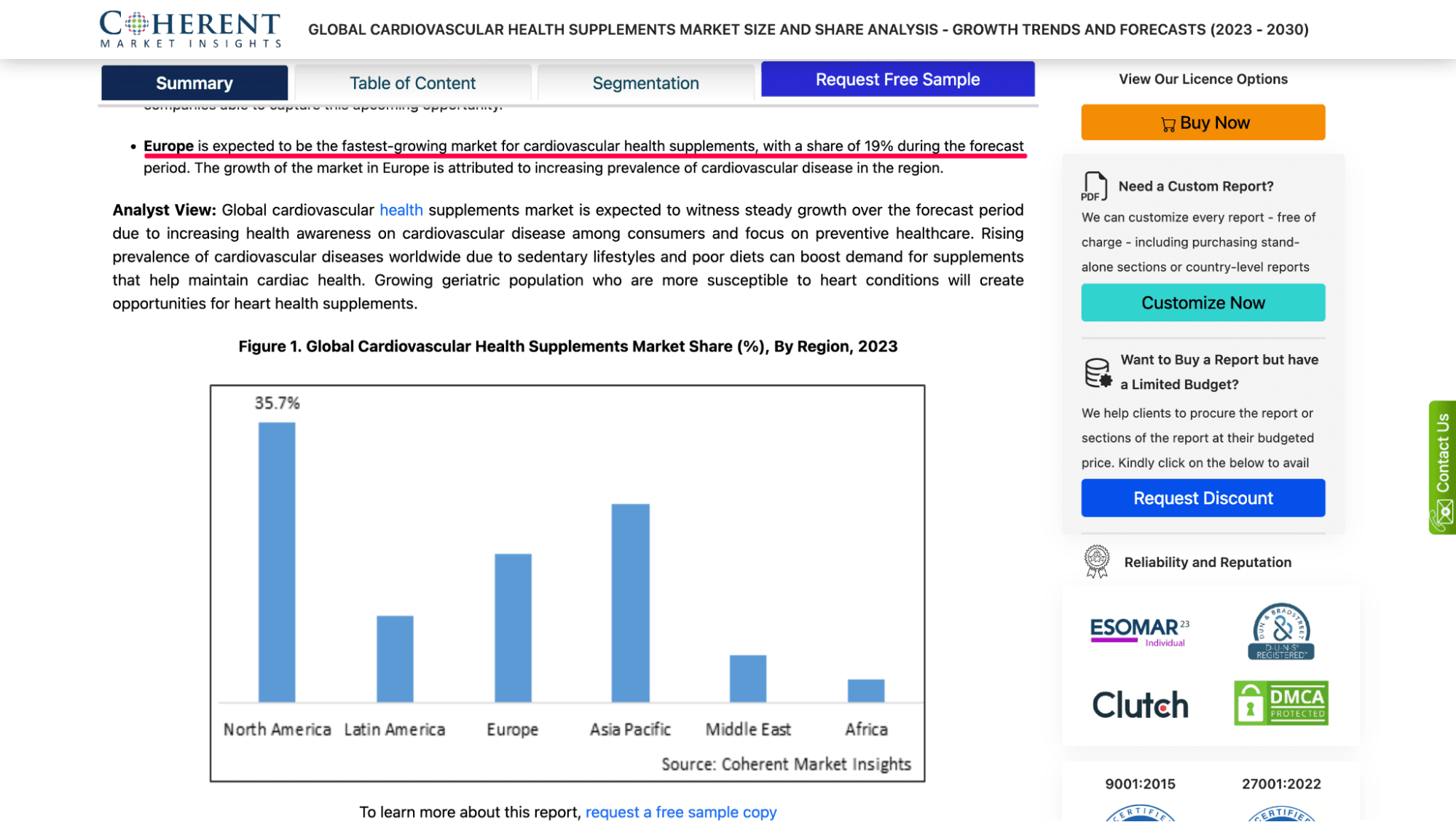Click the Reliability and Reputation badge icon
The width and height of the screenshot is (1456, 822).
pos(1096,562)
